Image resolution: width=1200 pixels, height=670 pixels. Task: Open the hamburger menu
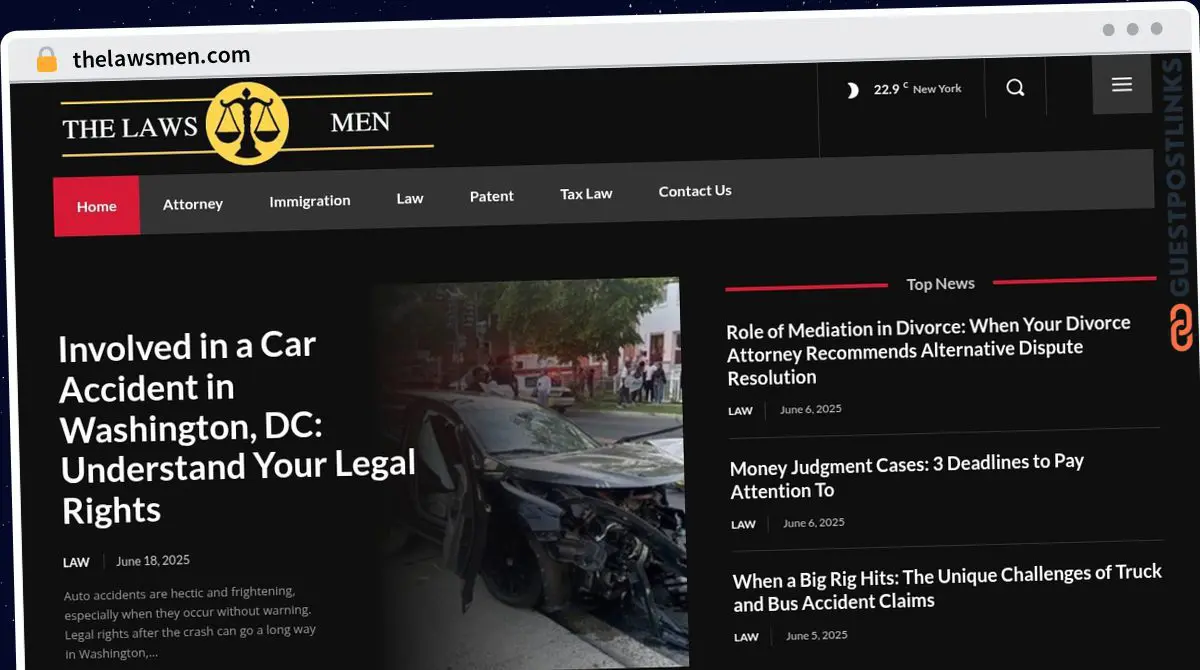[1121, 85]
